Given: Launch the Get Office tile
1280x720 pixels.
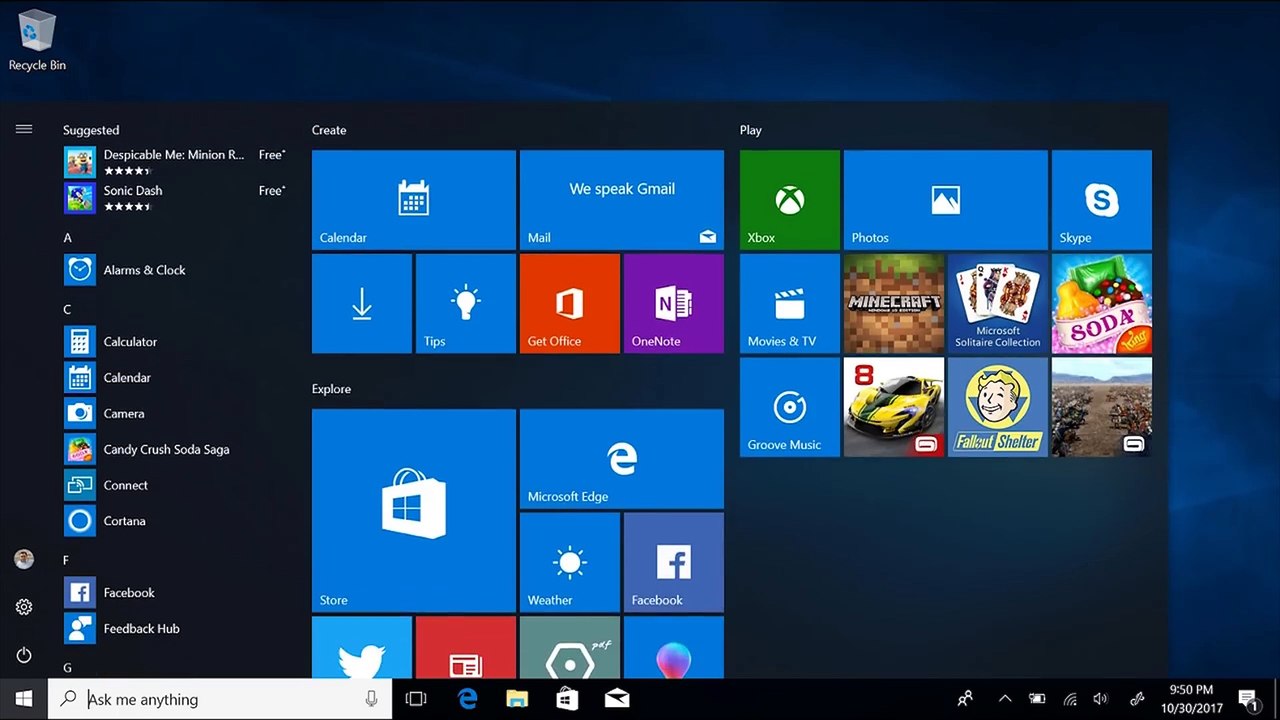Looking at the screenshot, I should (570, 303).
